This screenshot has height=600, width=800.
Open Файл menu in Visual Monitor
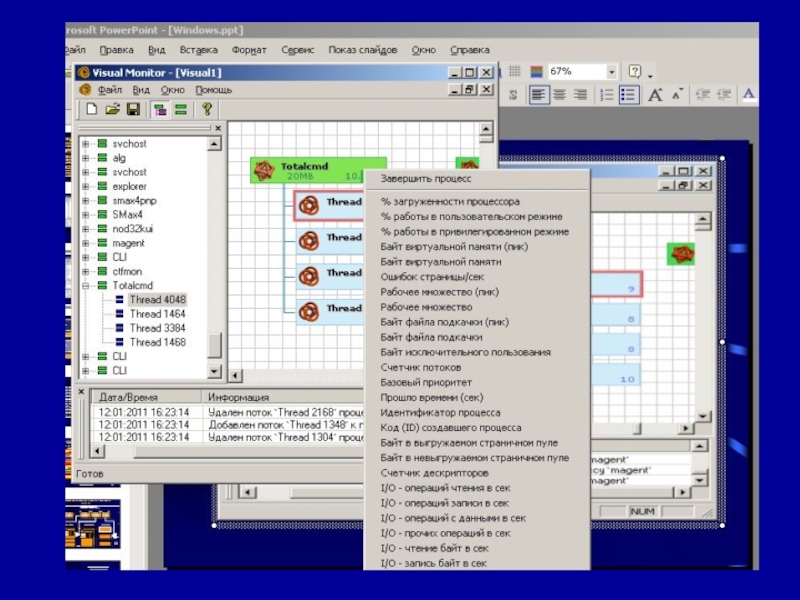[110, 90]
